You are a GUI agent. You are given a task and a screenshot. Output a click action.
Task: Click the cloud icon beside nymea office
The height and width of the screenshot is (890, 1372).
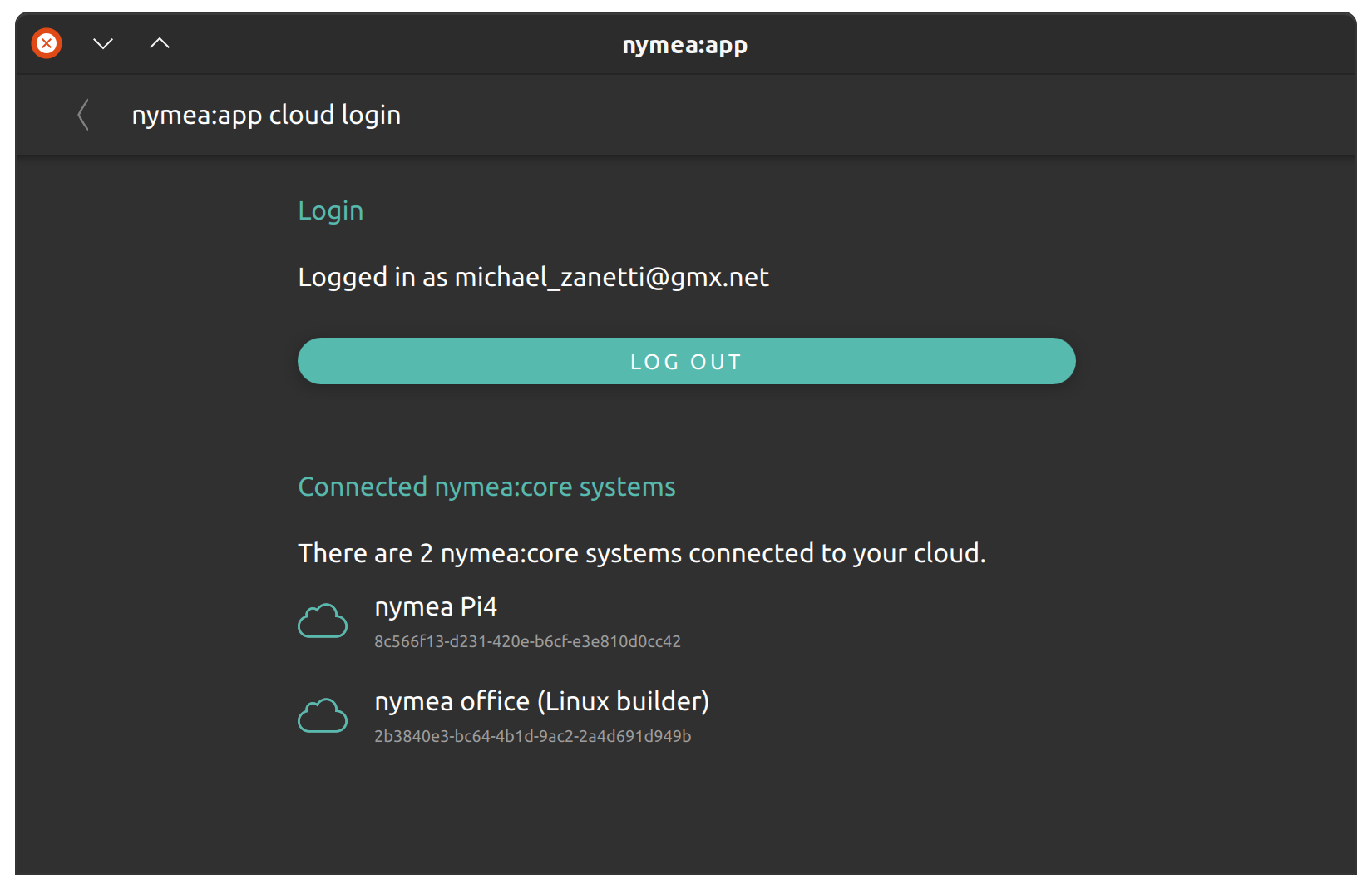tap(323, 715)
